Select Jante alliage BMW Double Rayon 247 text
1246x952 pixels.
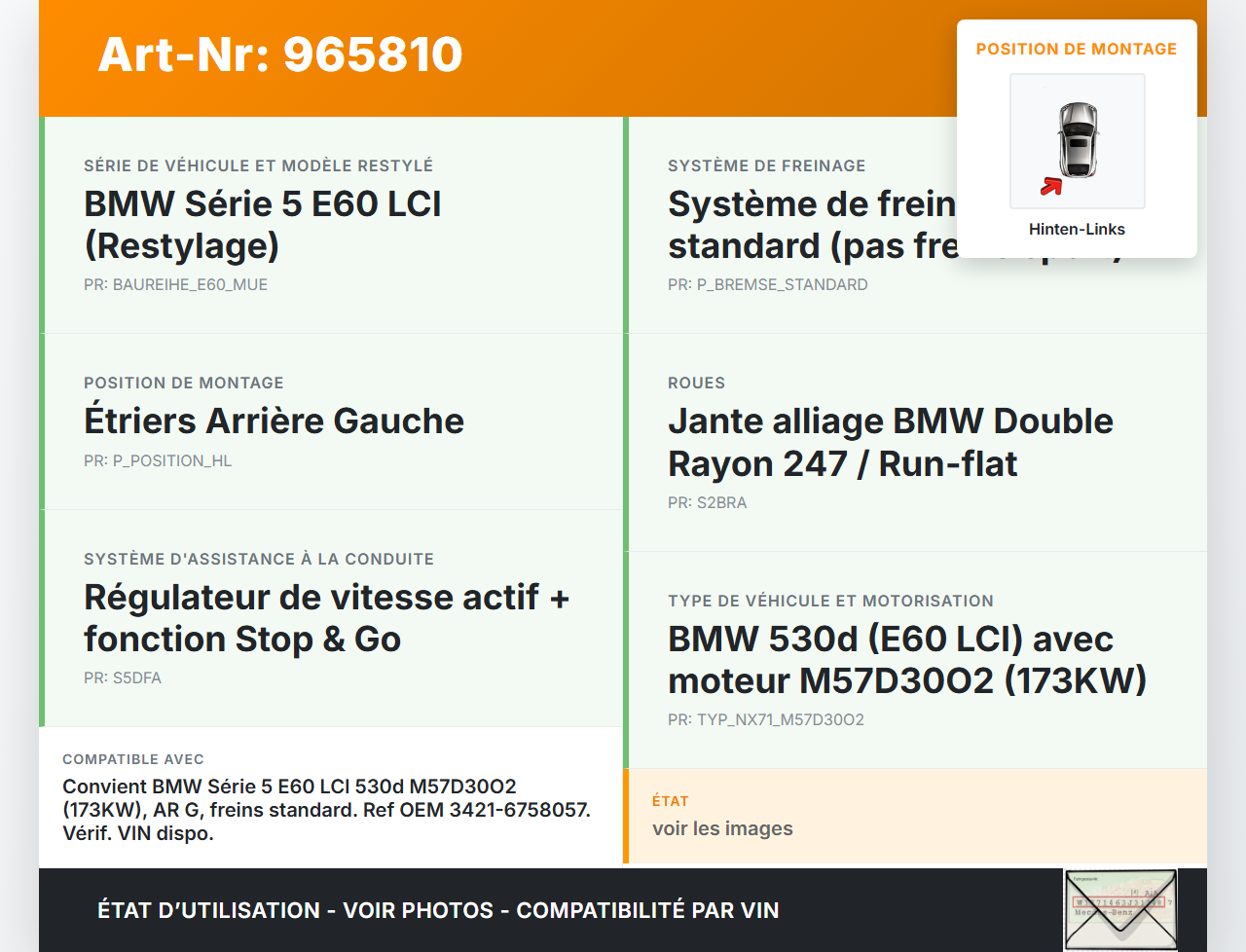click(891, 442)
